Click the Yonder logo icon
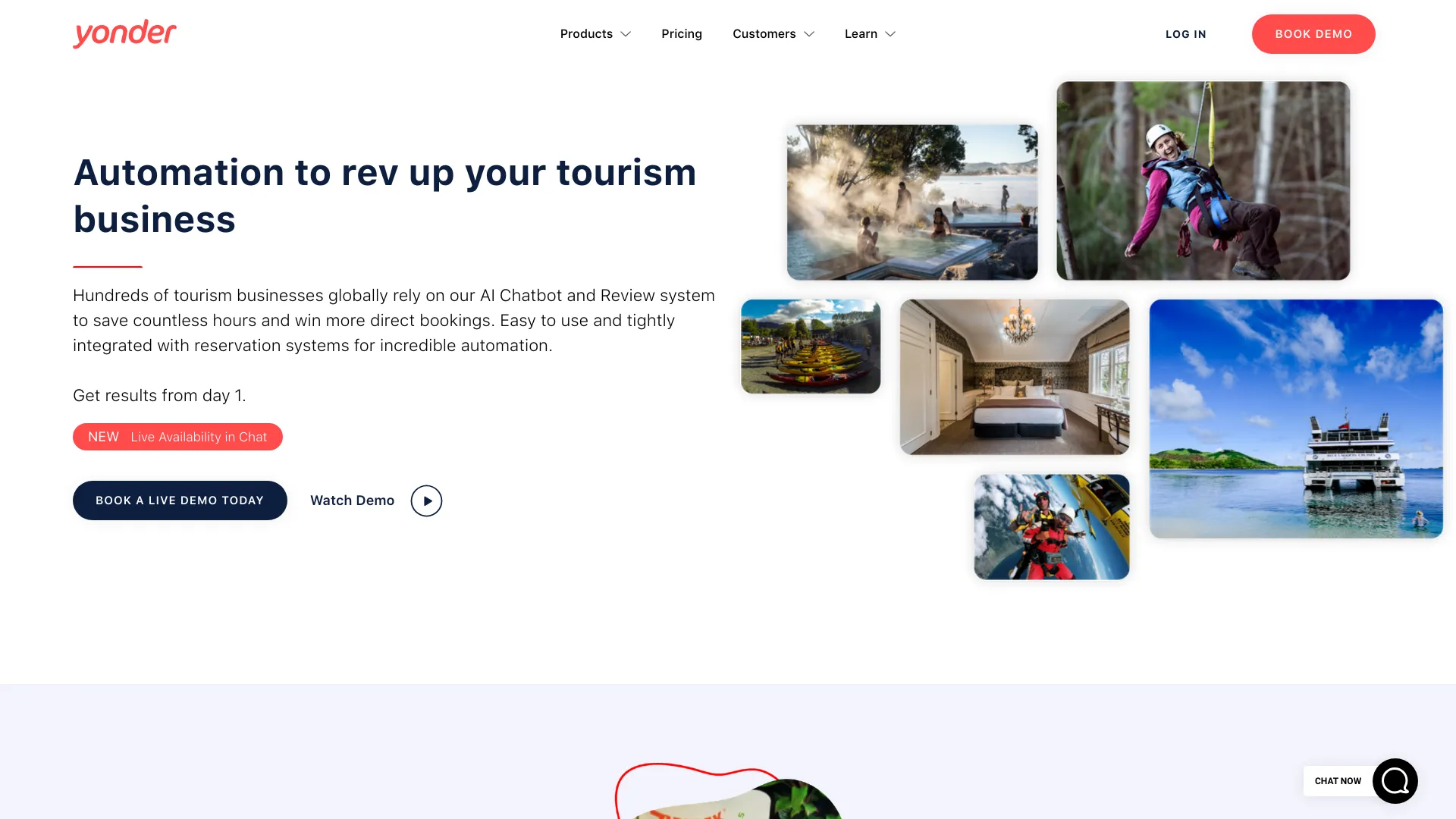 (125, 33)
